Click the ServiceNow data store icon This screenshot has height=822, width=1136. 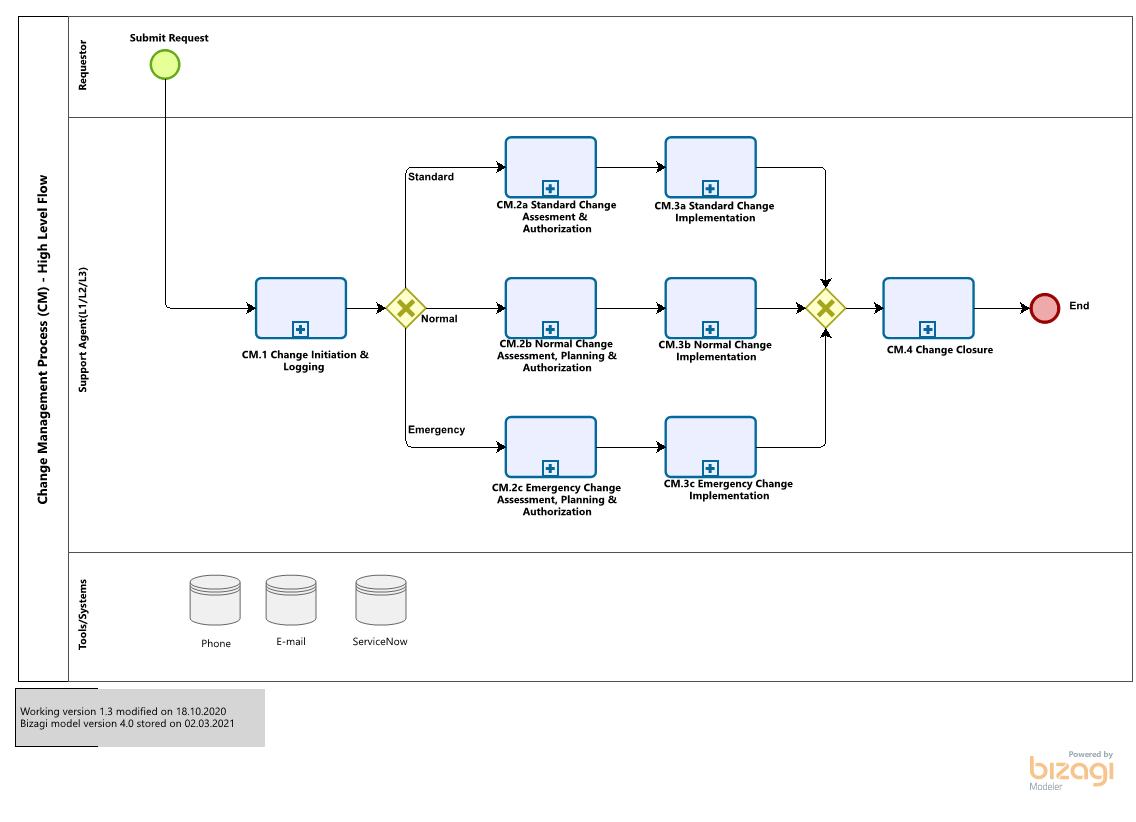pyautogui.click(x=380, y=599)
